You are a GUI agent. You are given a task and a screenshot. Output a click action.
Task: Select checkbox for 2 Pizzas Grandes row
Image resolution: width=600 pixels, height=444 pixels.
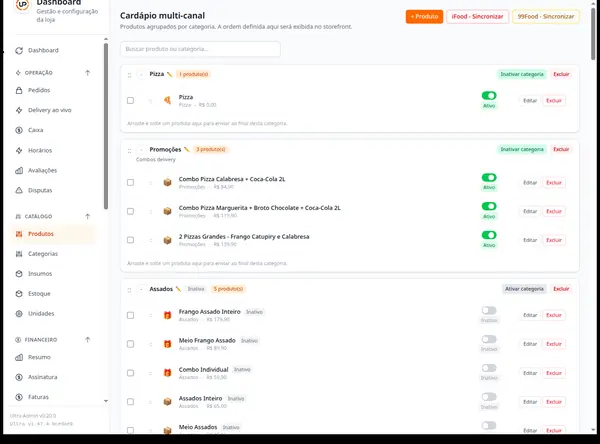(130, 240)
